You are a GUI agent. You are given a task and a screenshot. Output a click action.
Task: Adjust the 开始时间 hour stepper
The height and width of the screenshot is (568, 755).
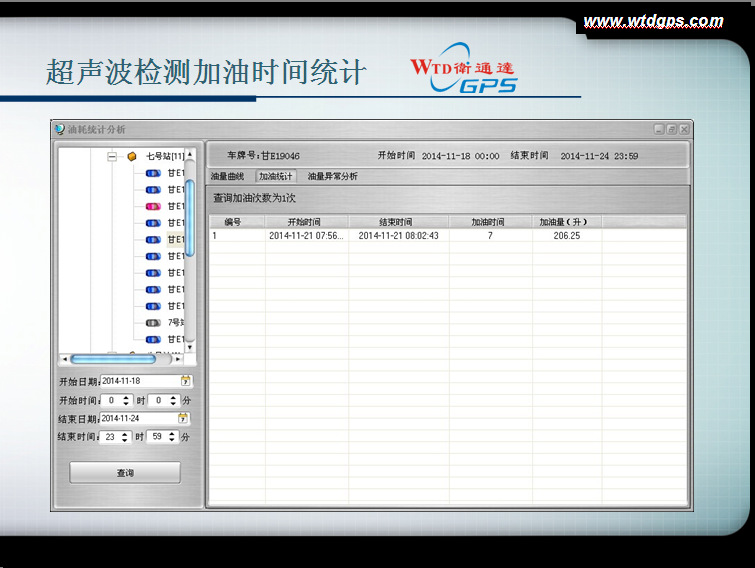[125, 400]
